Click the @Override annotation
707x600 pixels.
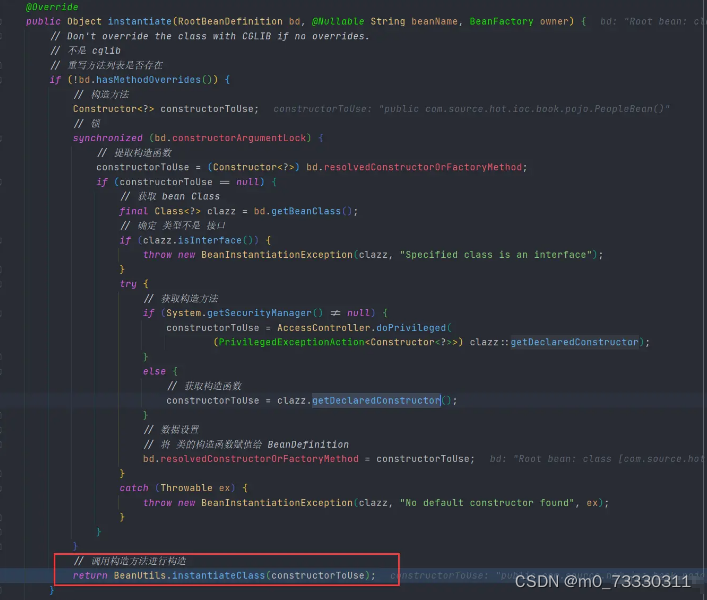coord(52,7)
